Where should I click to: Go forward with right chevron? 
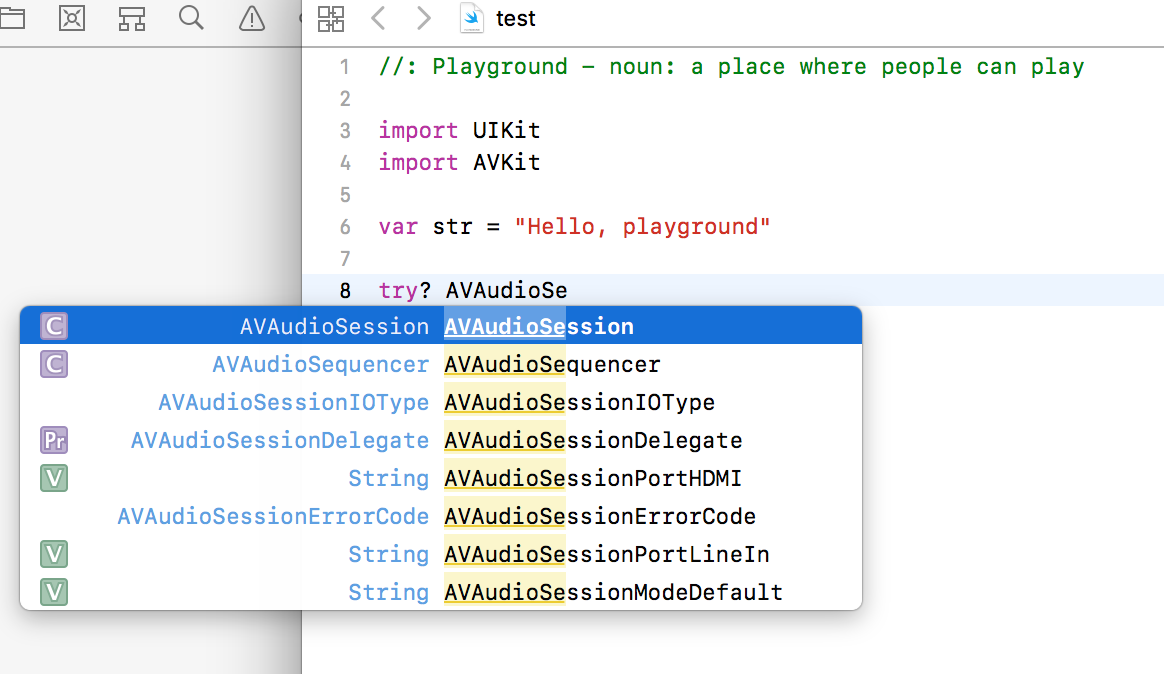[x=423, y=18]
